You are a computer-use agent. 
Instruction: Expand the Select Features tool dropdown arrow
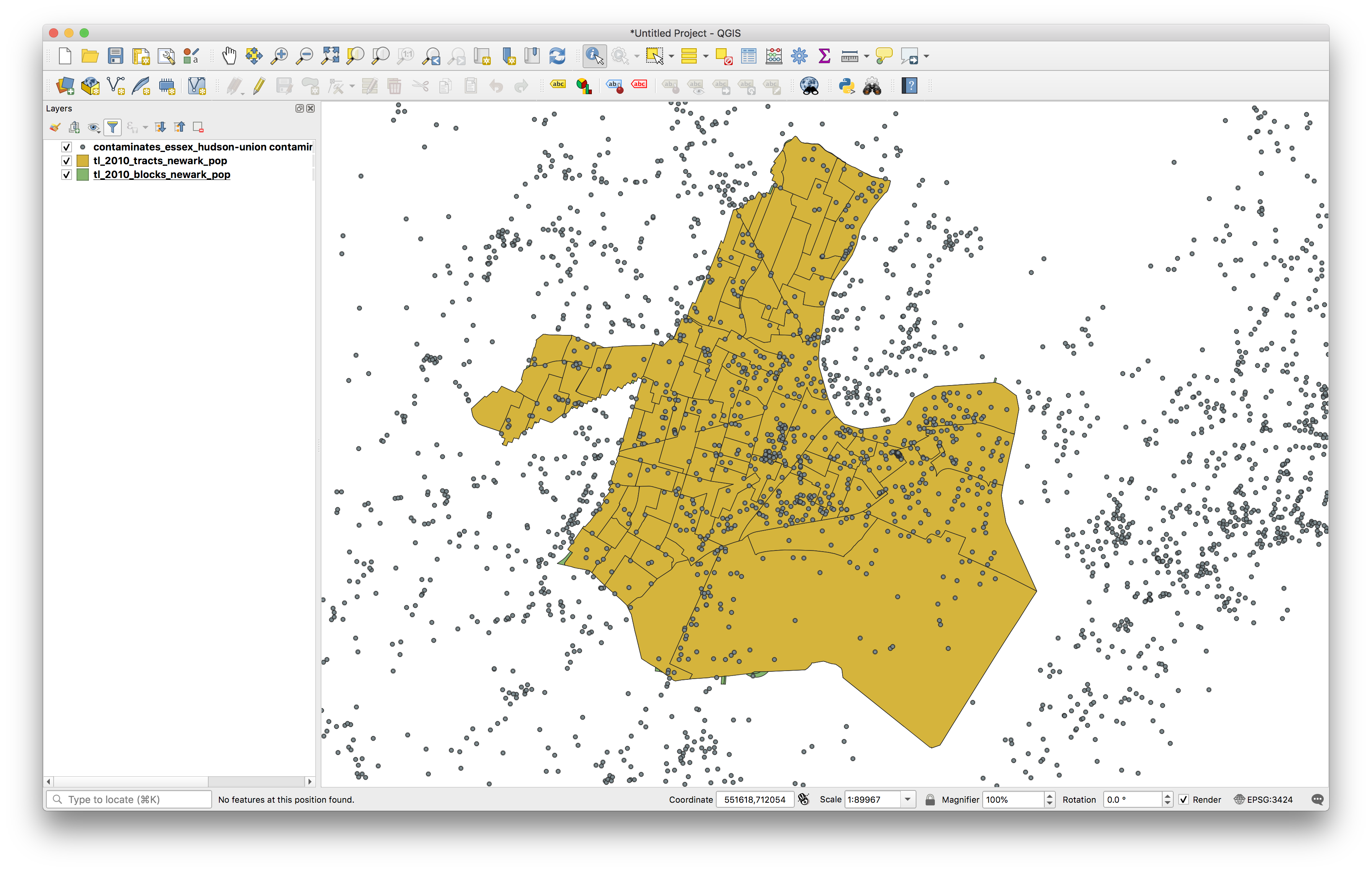671,56
